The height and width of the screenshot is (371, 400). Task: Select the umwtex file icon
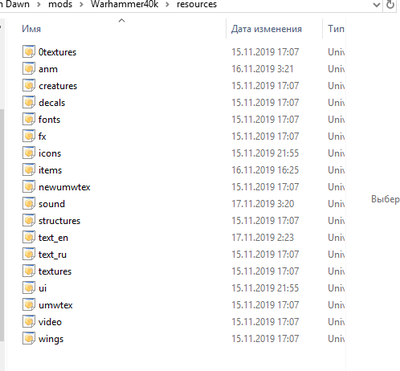29,305
